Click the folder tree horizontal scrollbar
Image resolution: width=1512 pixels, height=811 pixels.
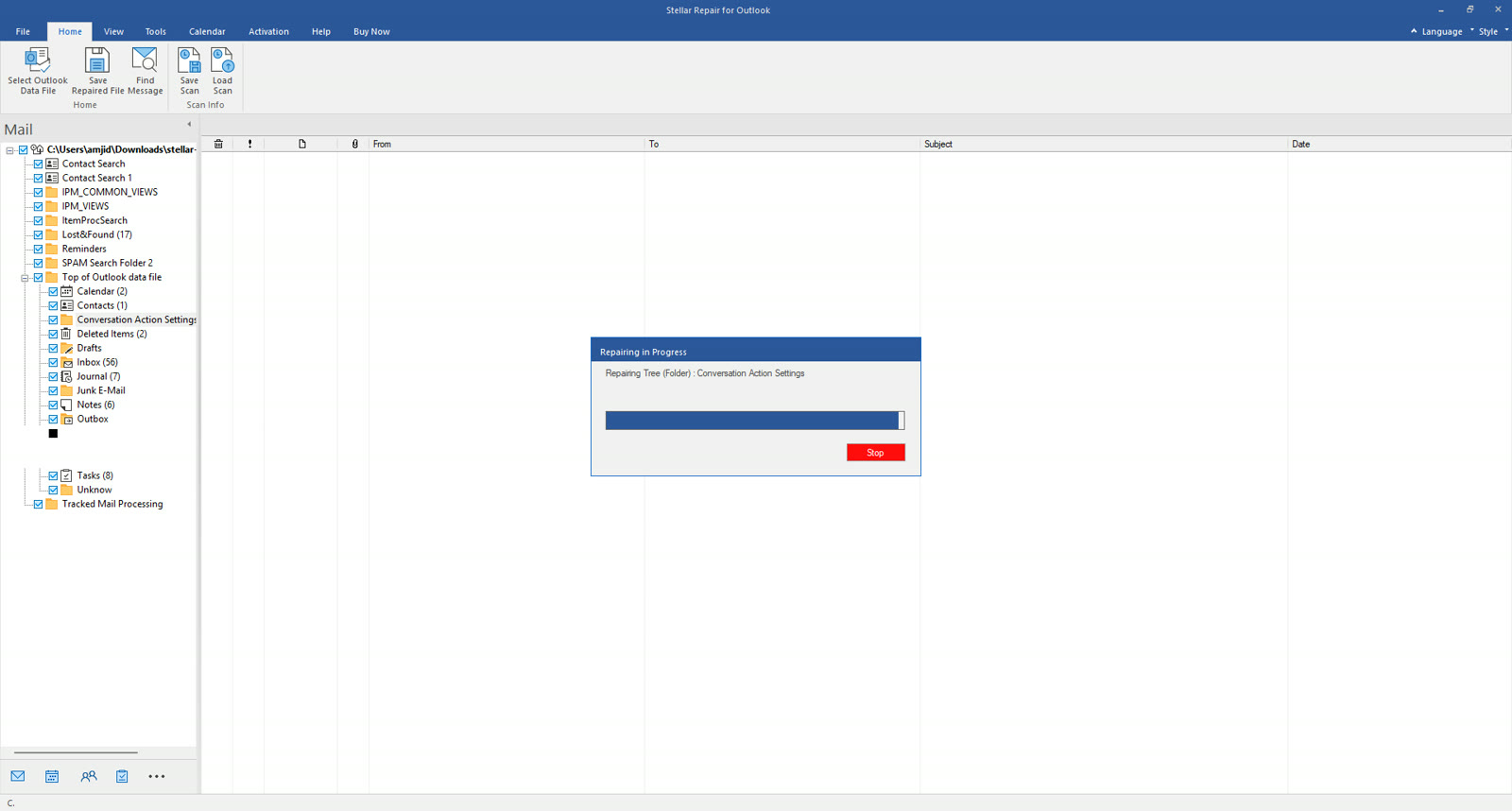(x=76, y=753)
